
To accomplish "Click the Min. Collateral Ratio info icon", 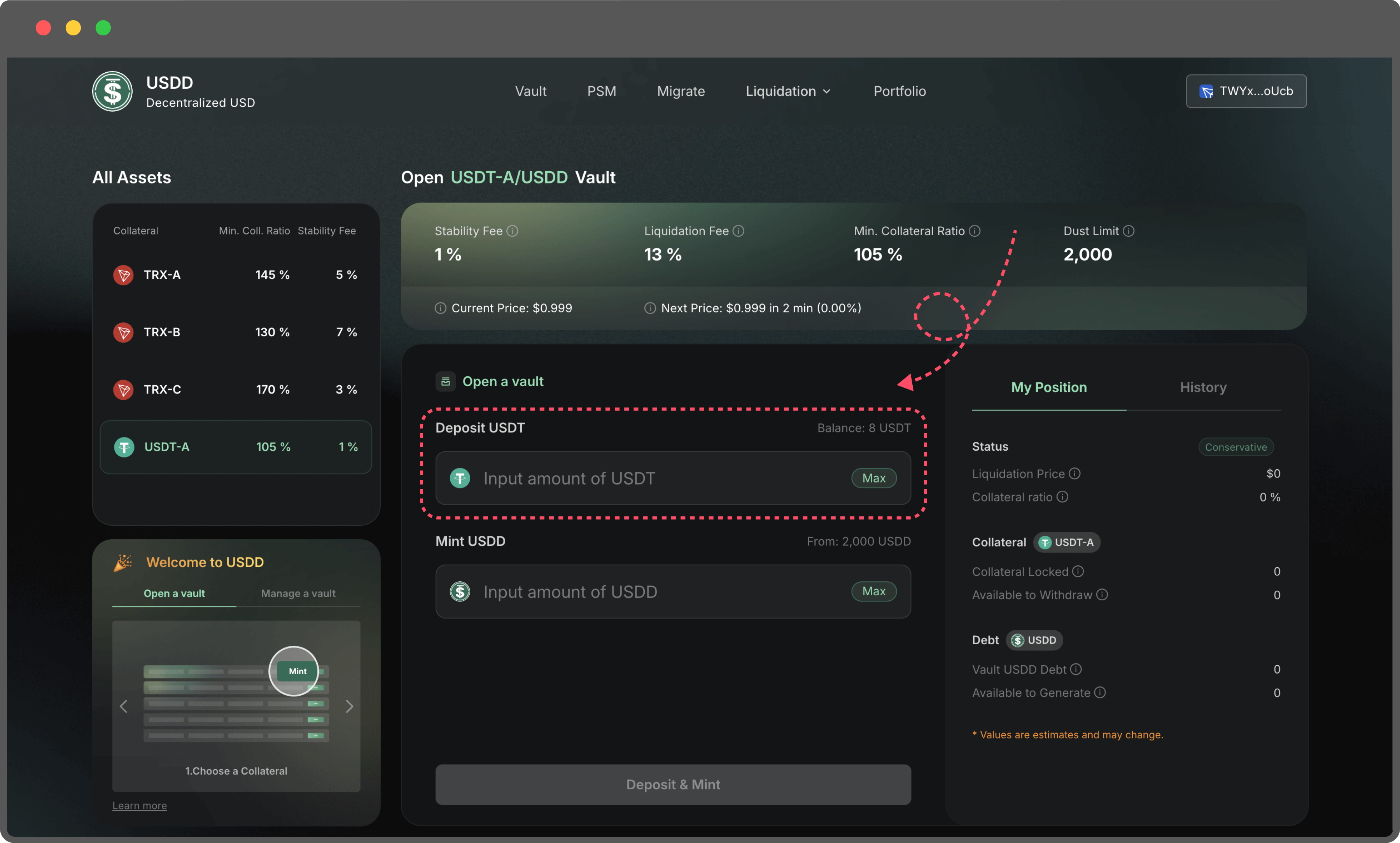I will click(x=975, y=231).
